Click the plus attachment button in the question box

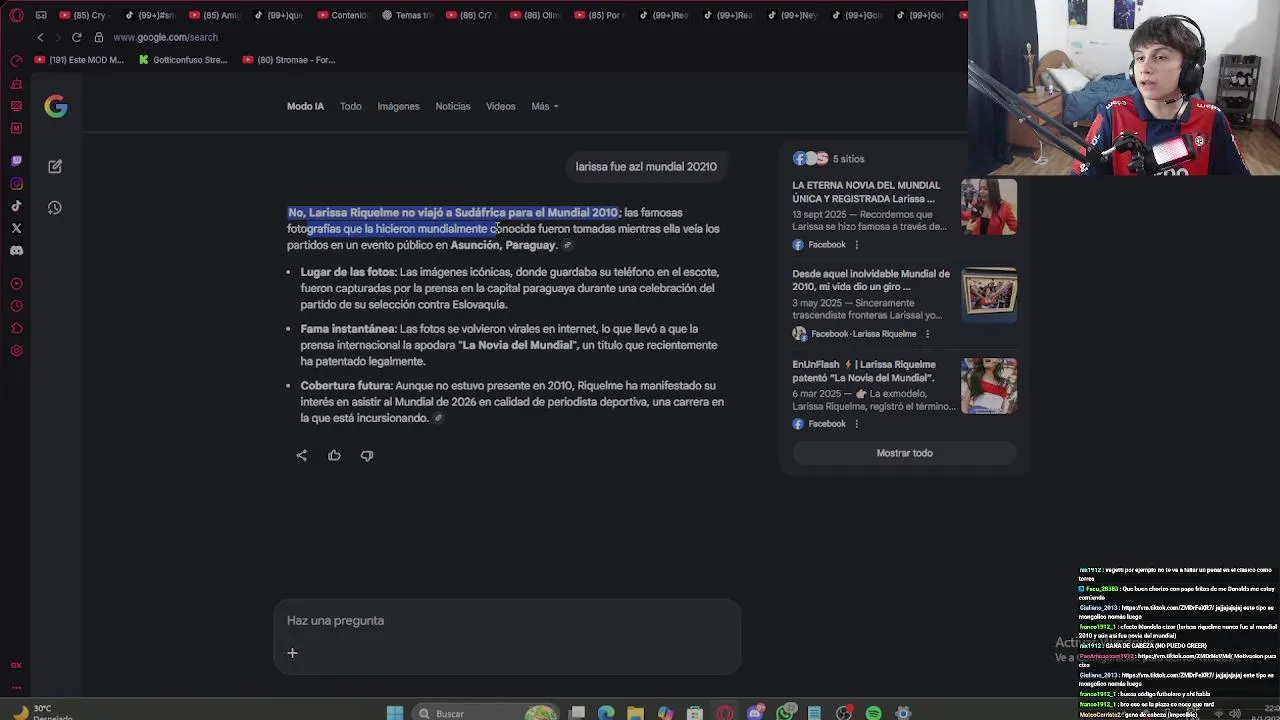tap(292, 653)
